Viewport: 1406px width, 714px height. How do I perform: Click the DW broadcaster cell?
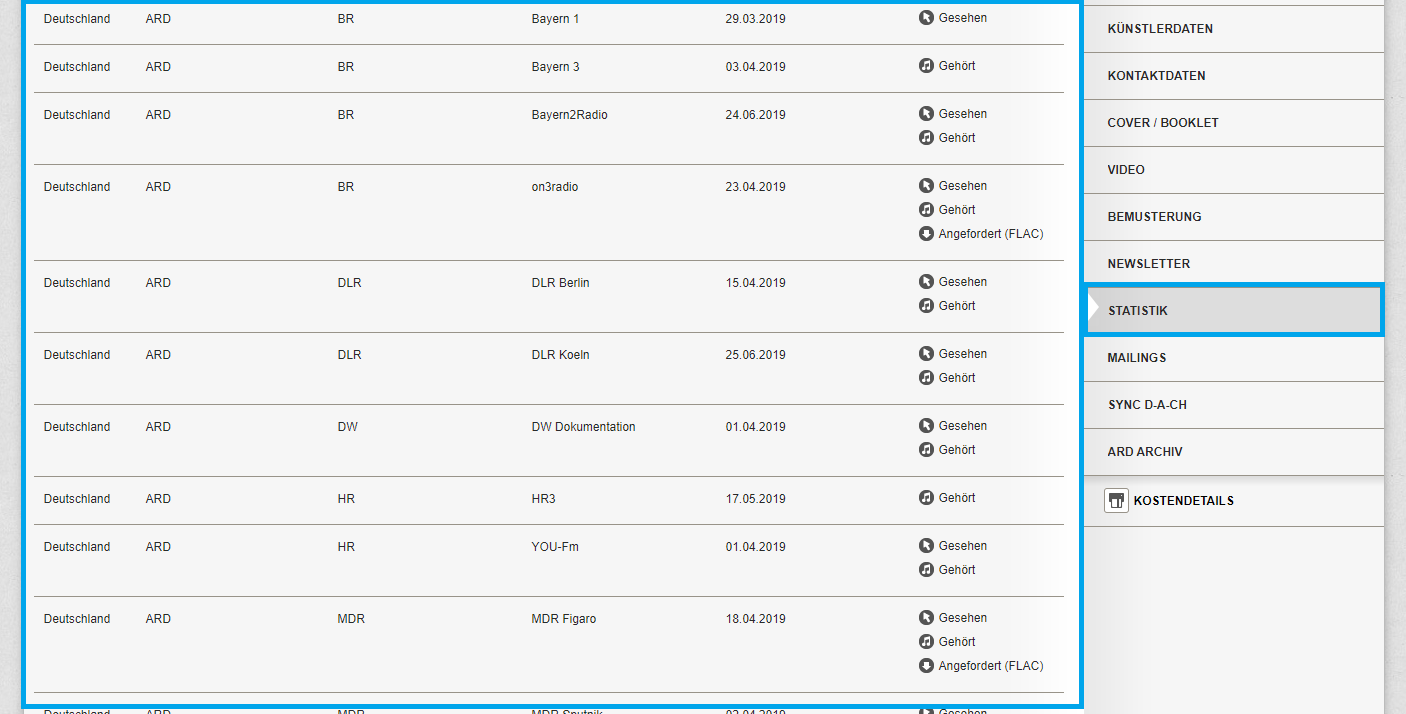347,427
